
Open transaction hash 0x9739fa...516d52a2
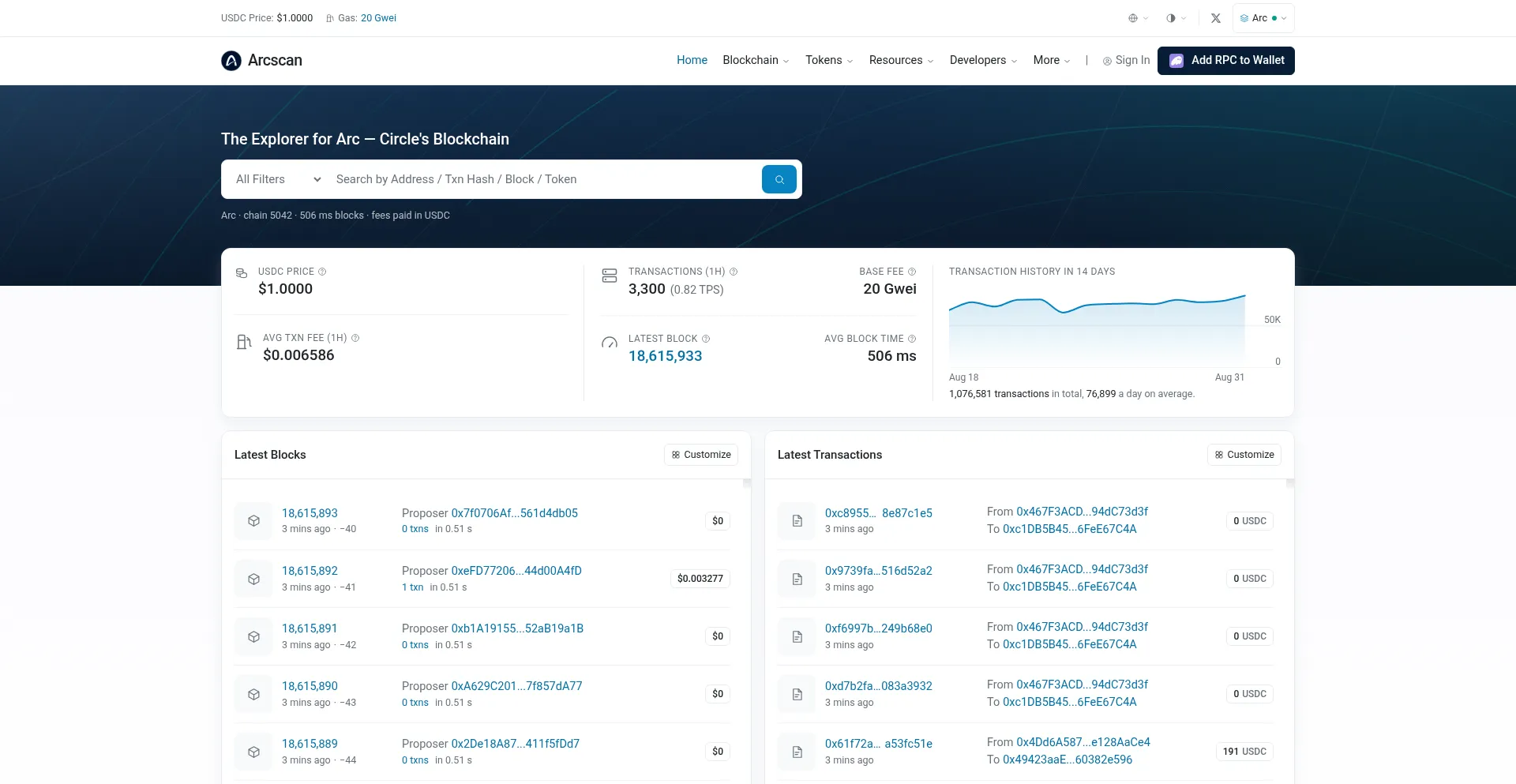tap(879, 571)
